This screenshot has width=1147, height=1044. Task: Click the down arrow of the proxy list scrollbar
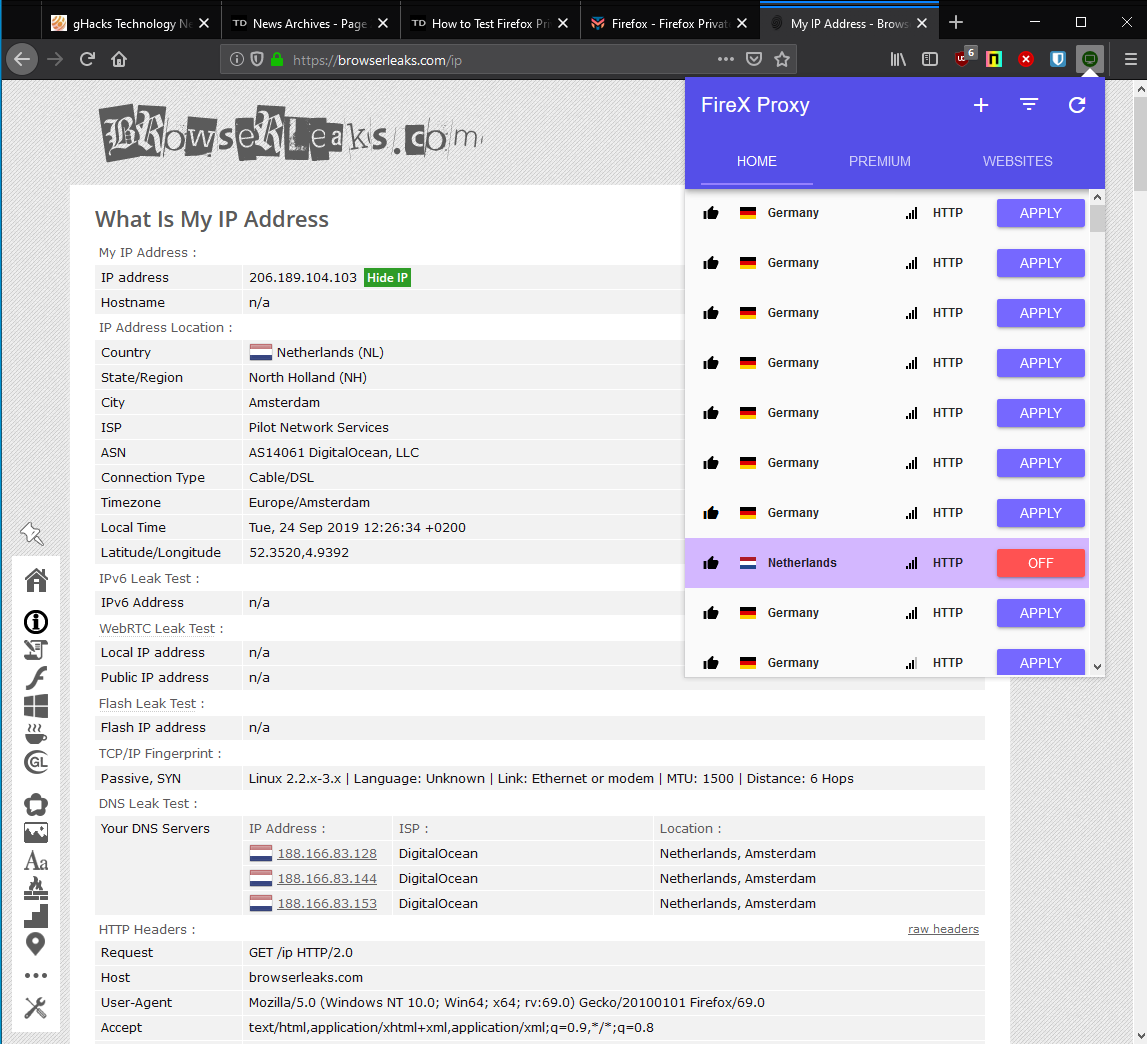(1097, 666)
